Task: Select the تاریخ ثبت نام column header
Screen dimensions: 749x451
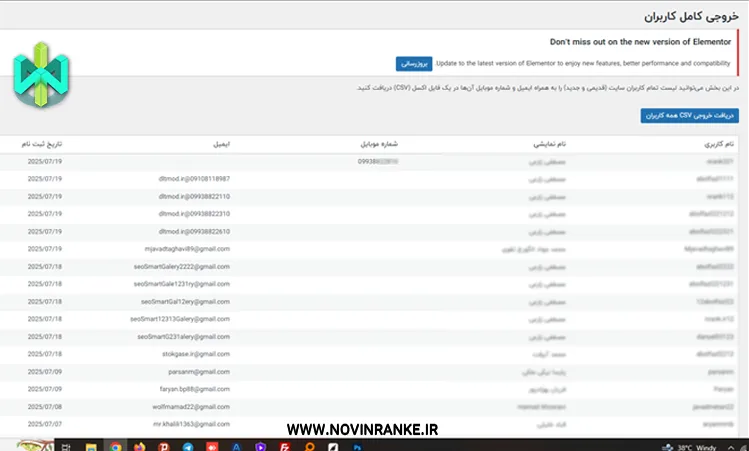Action: pos(42,144)
